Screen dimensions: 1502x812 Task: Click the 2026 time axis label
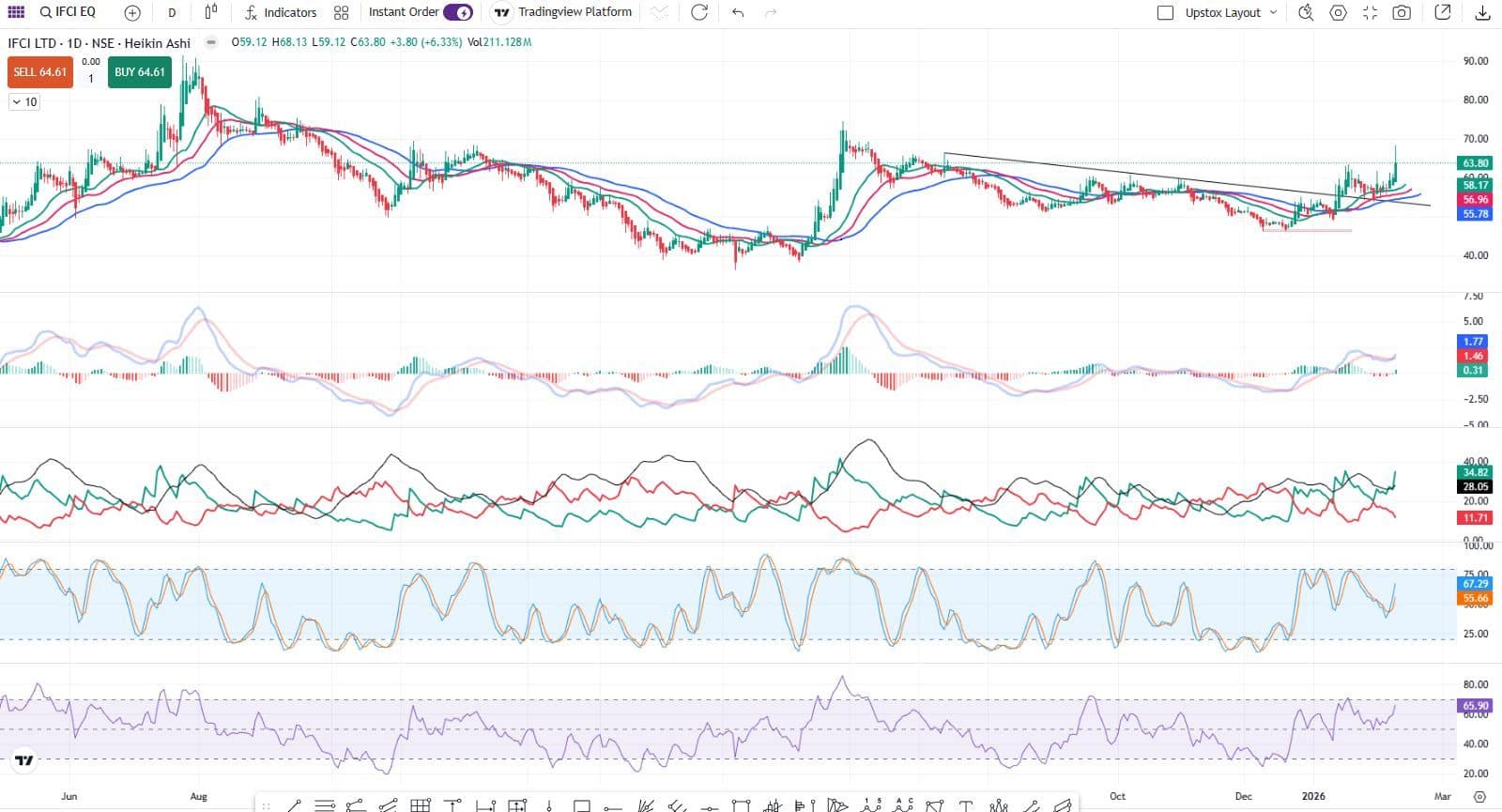click(1313, 796)
